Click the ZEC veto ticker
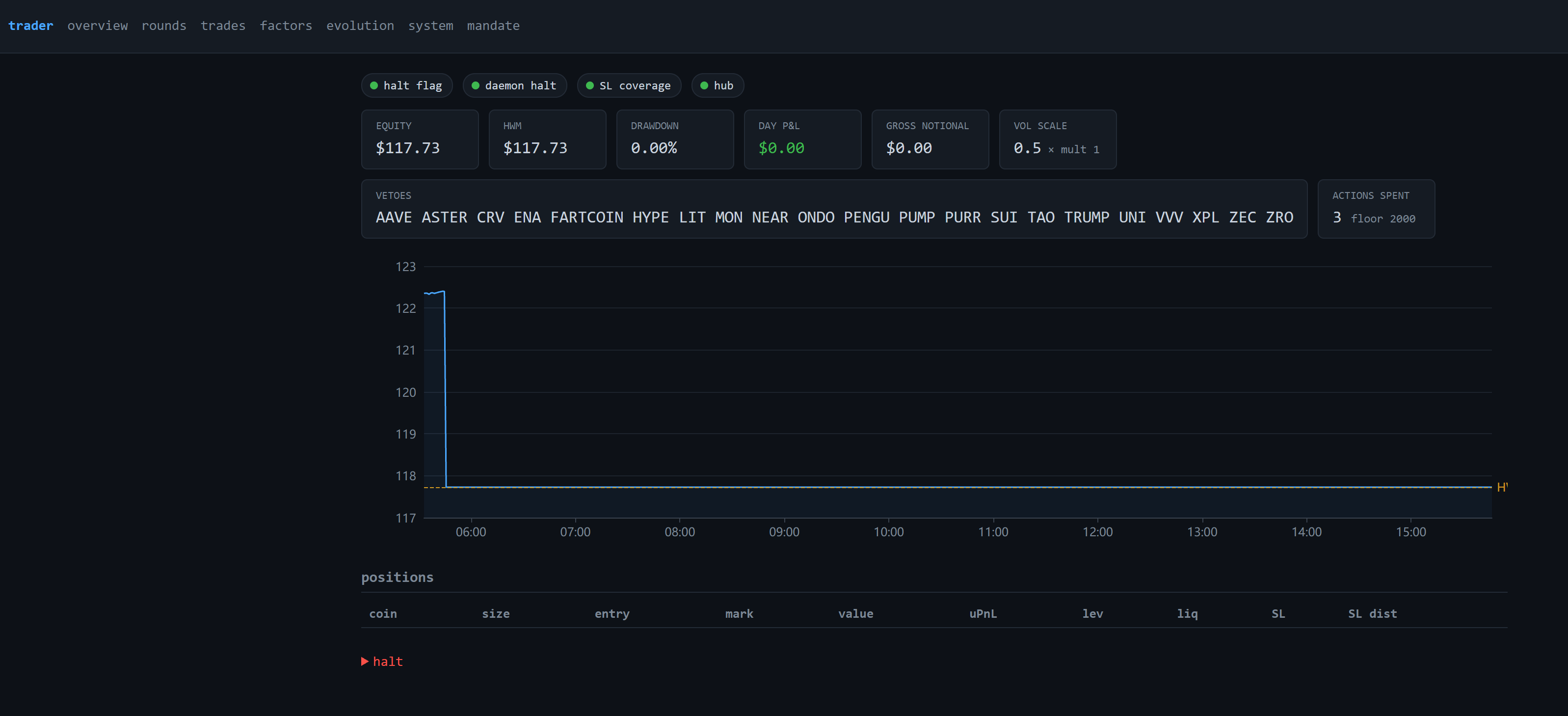The image size is (1568, 716). [1242, 218]
